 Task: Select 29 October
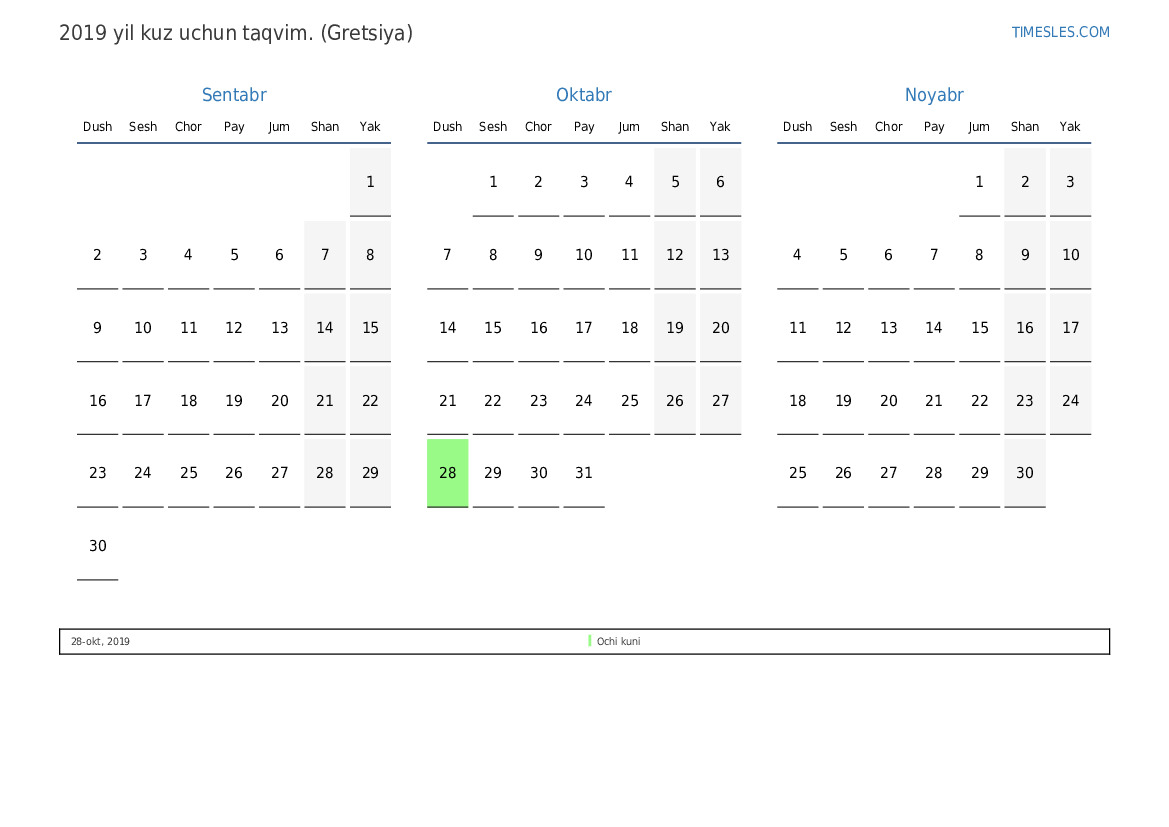tap(493, 473)
